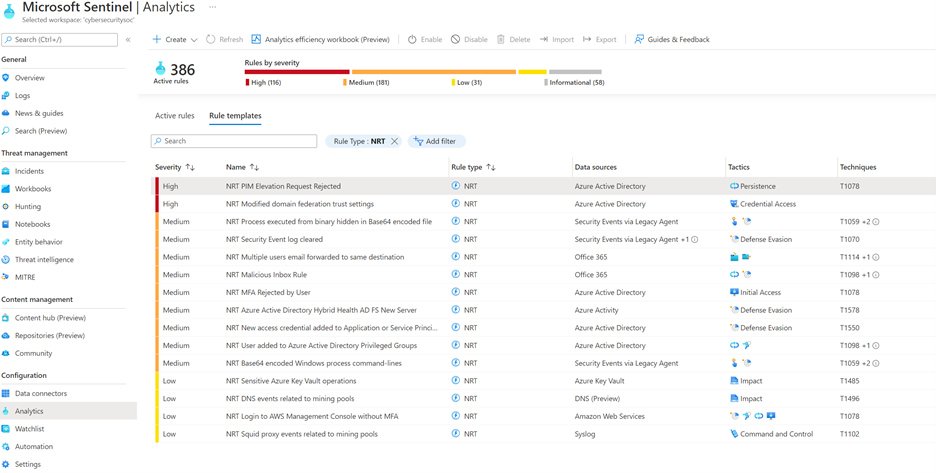Viewport: 936px width, 473px height.
Task: Open Repositories (Preview) in sidebar
Action: pos(50,336)
